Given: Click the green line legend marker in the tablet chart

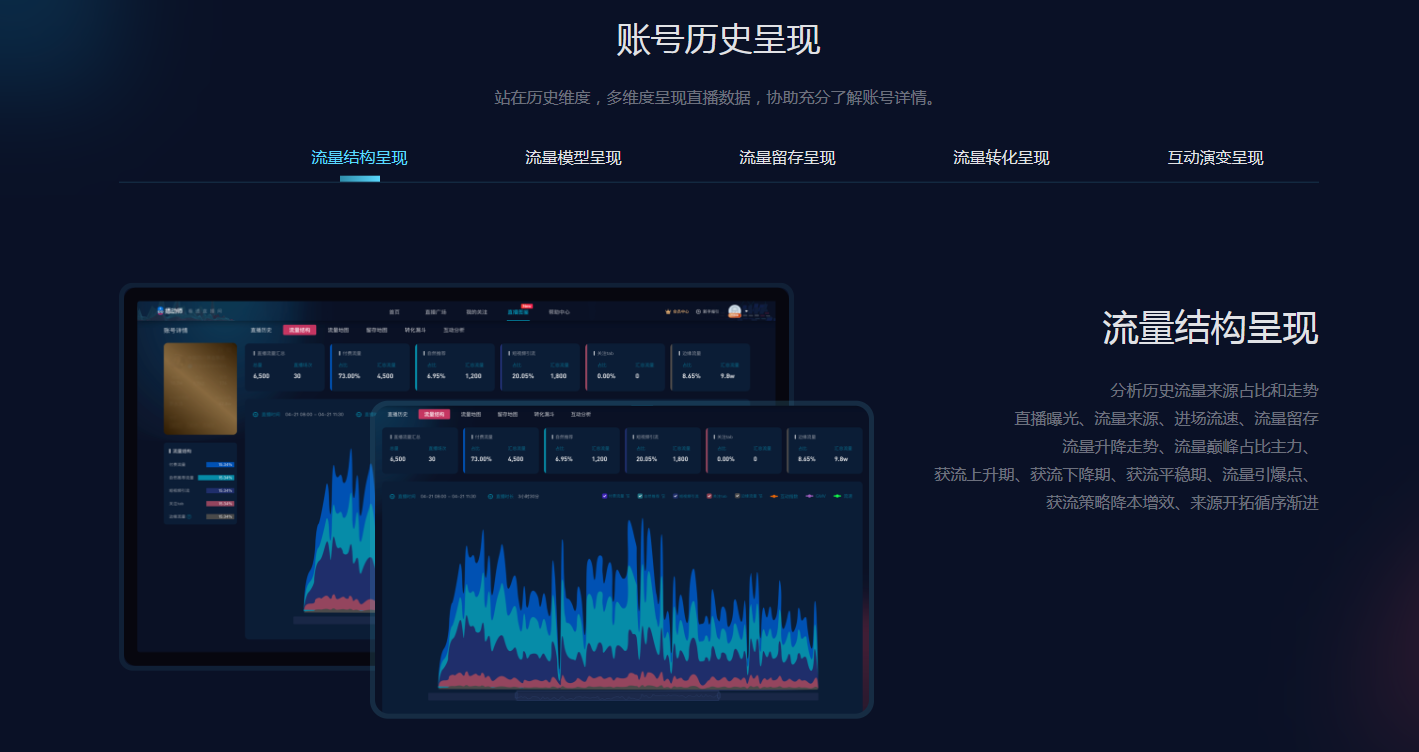Looking at the screenshot, I should click(x=837, y=496).
